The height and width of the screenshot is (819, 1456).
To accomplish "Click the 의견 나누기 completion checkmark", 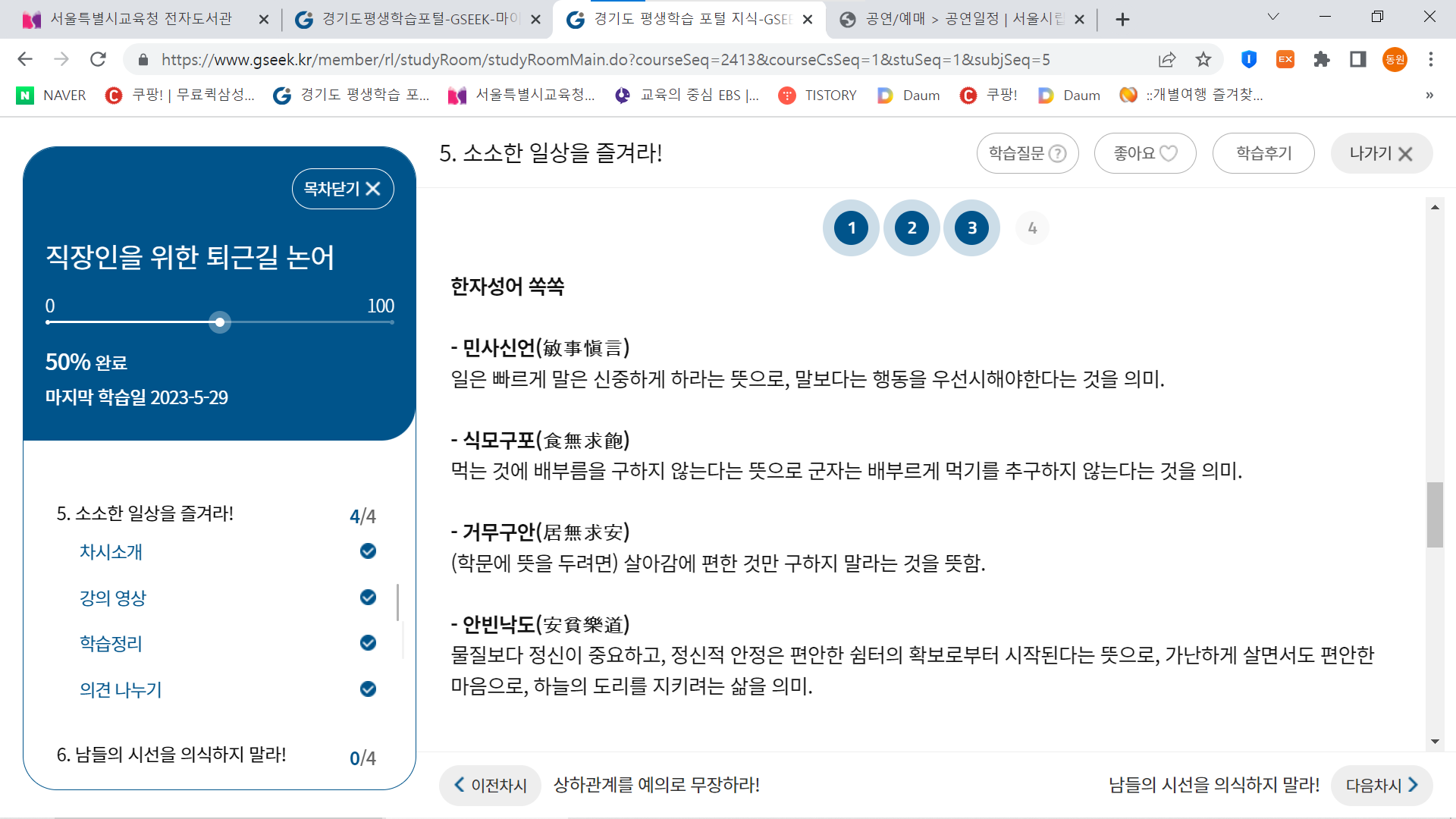I will [x=368, y=689].
